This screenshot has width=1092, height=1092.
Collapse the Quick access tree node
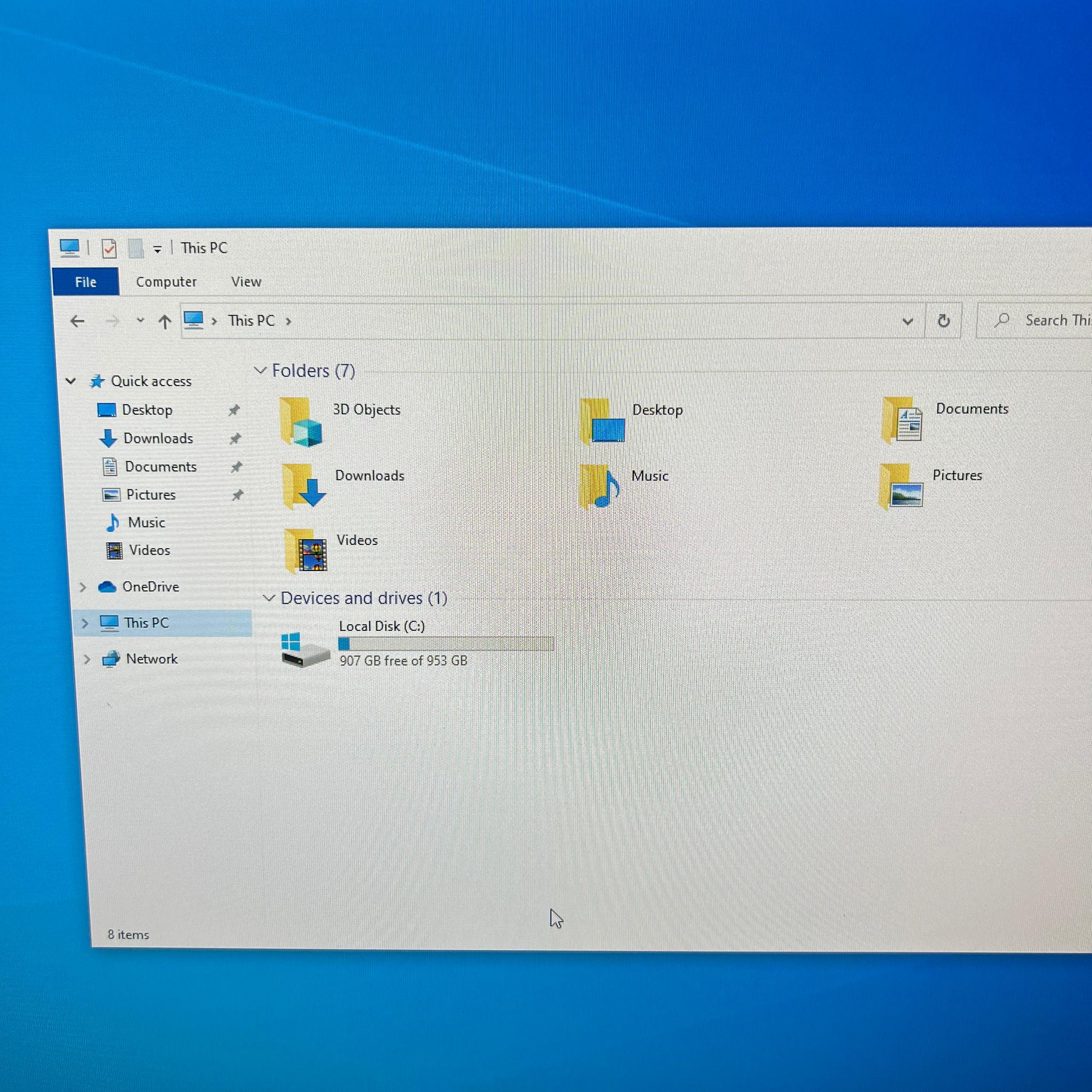pyautogui.click(x=71, y=381)
